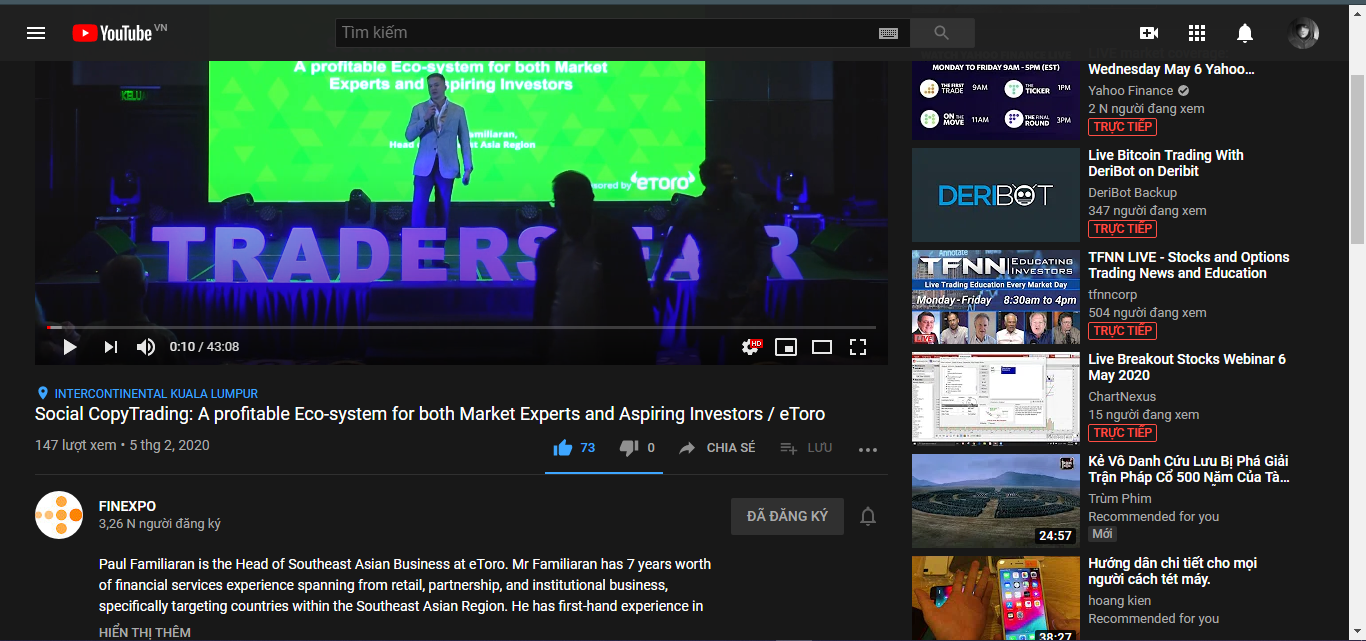Mute the video volume

point(146,347)
